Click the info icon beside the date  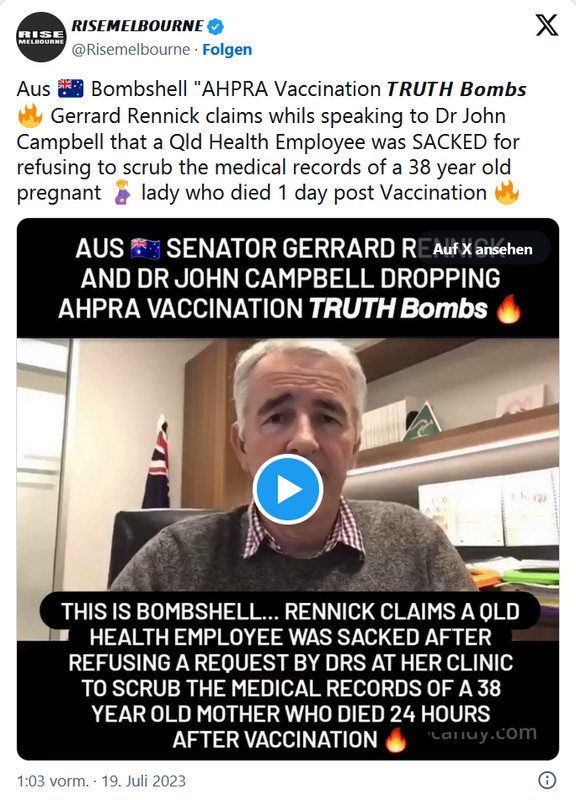click(547, 780)
